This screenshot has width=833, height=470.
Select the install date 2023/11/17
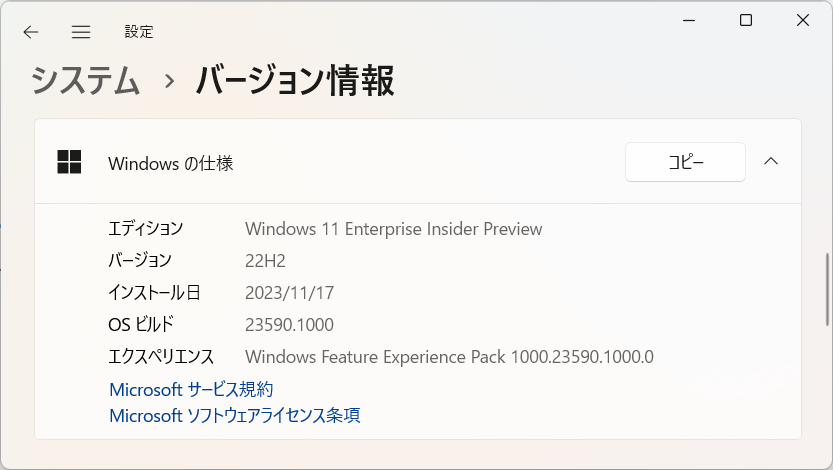[x=290, y=293]
